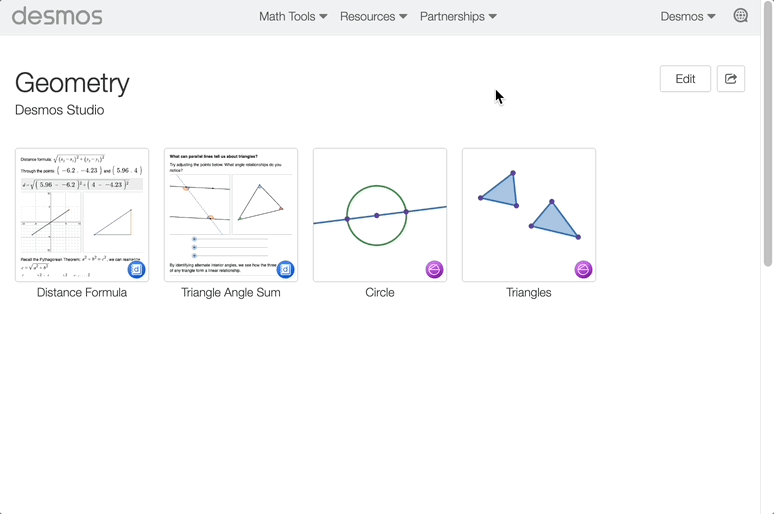The width and height of the screenshot is (774, 514).
Task: Open the language globe icon
Action: point(740,16)
